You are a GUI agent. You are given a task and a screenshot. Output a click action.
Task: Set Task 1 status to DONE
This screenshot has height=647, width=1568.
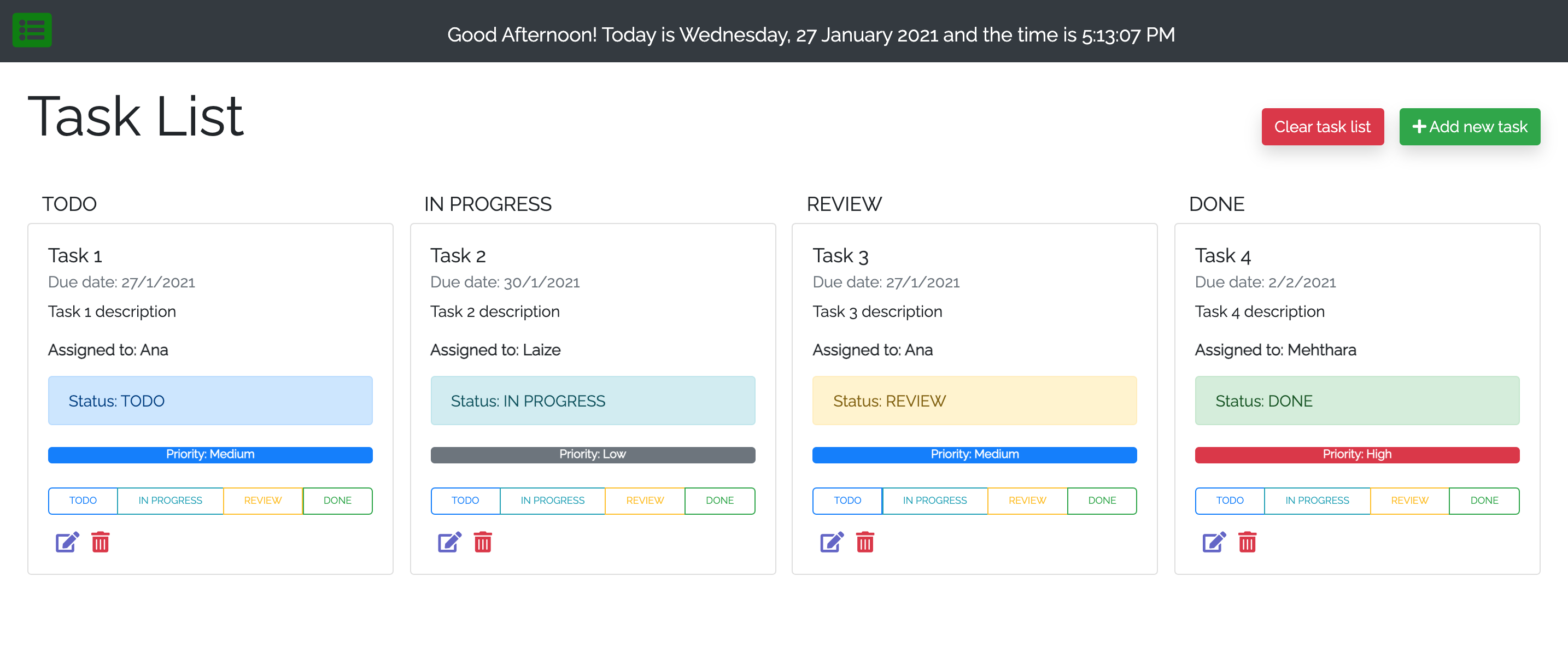click(x=337, y=501)
